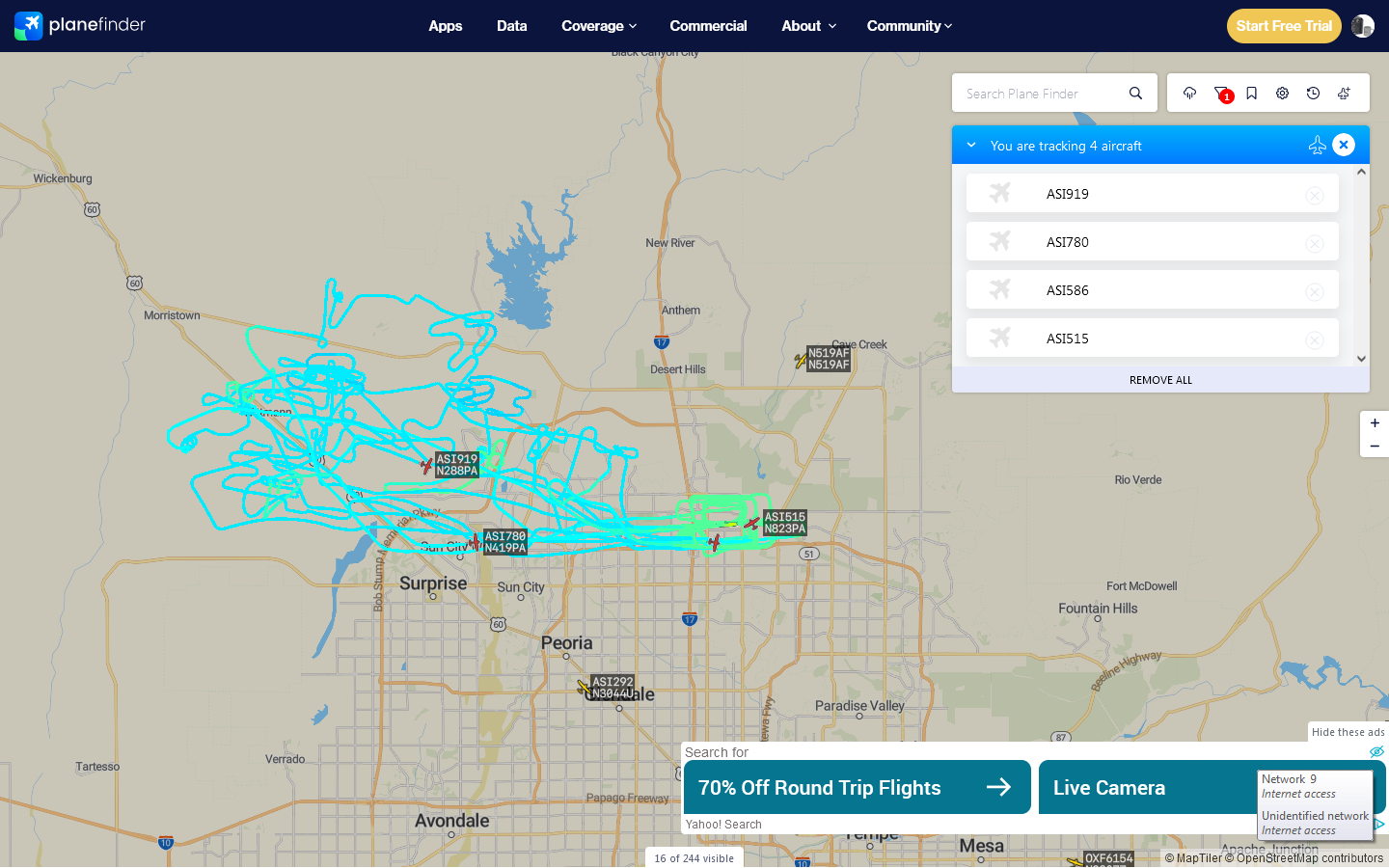Click the plane icon beside ASI515

tap(1000, 338)
